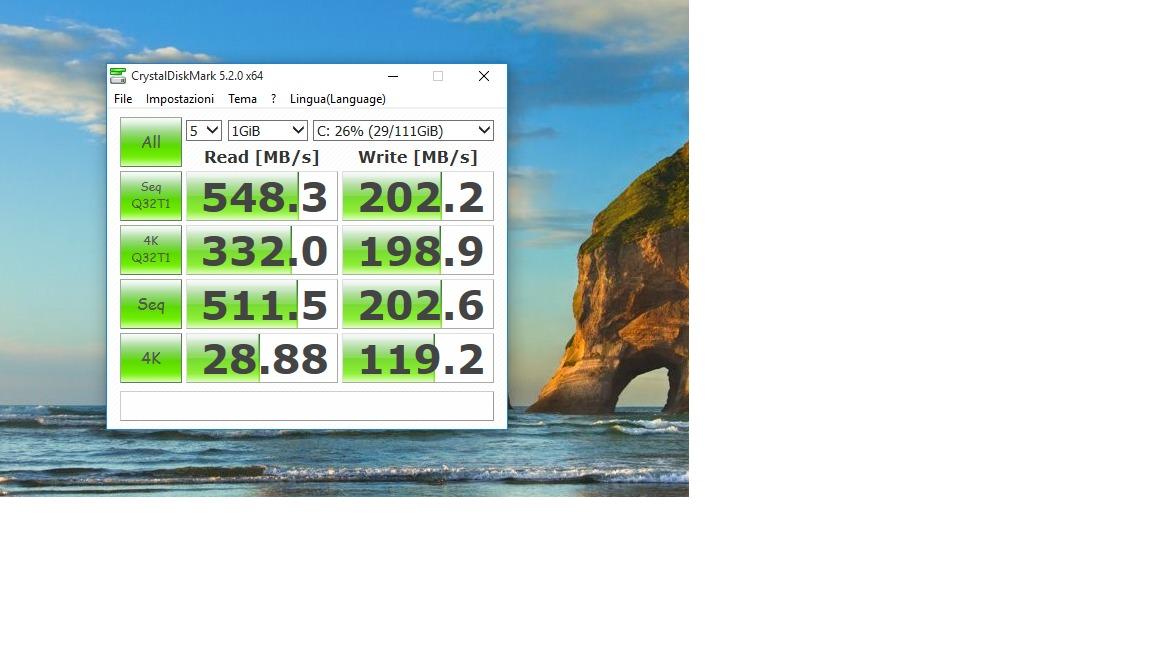
Task: Open the Impostazioni menu
Action: pyautogui.click(x=179, y=99)
